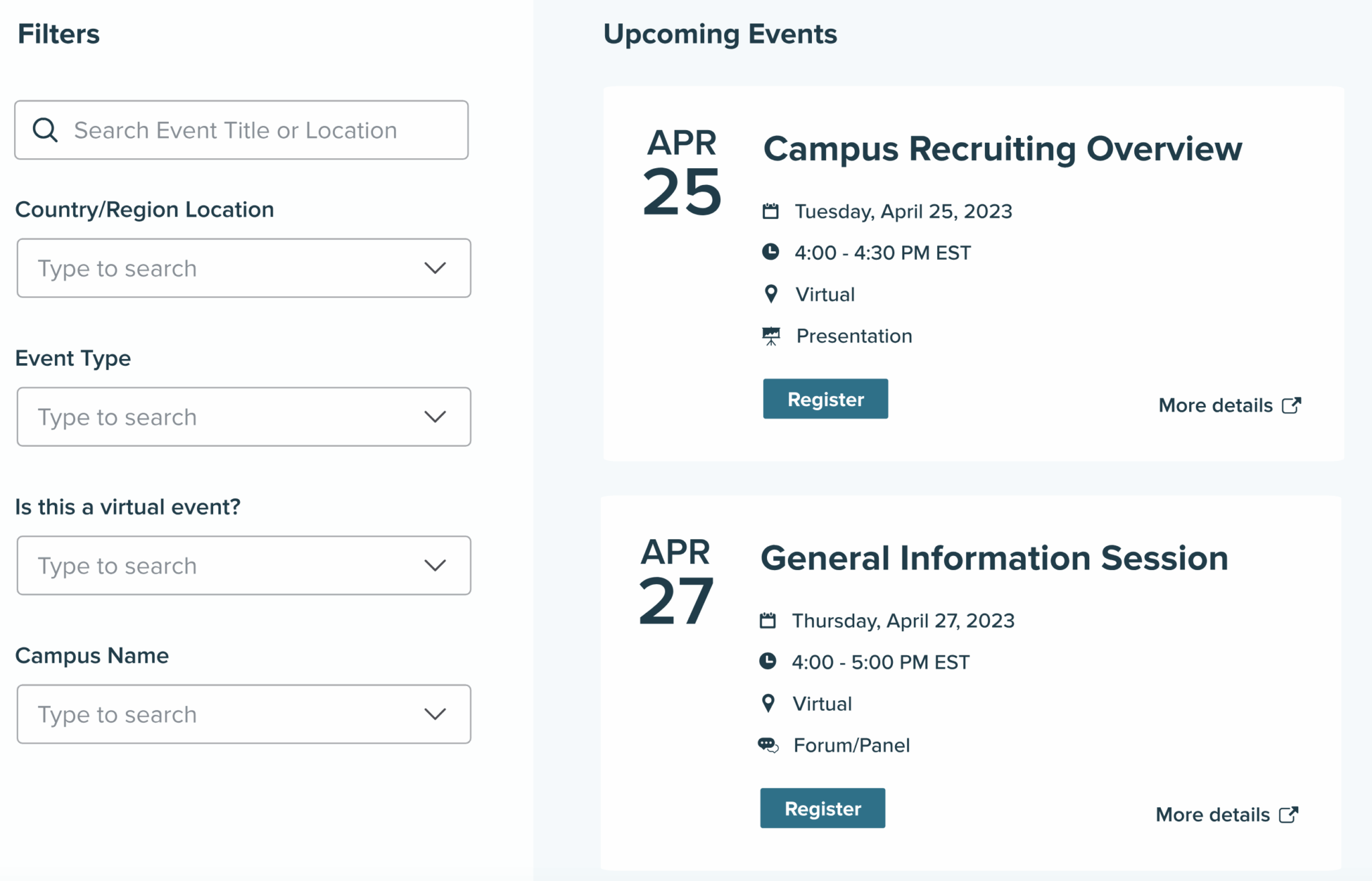Register for General Information Session

823,808
